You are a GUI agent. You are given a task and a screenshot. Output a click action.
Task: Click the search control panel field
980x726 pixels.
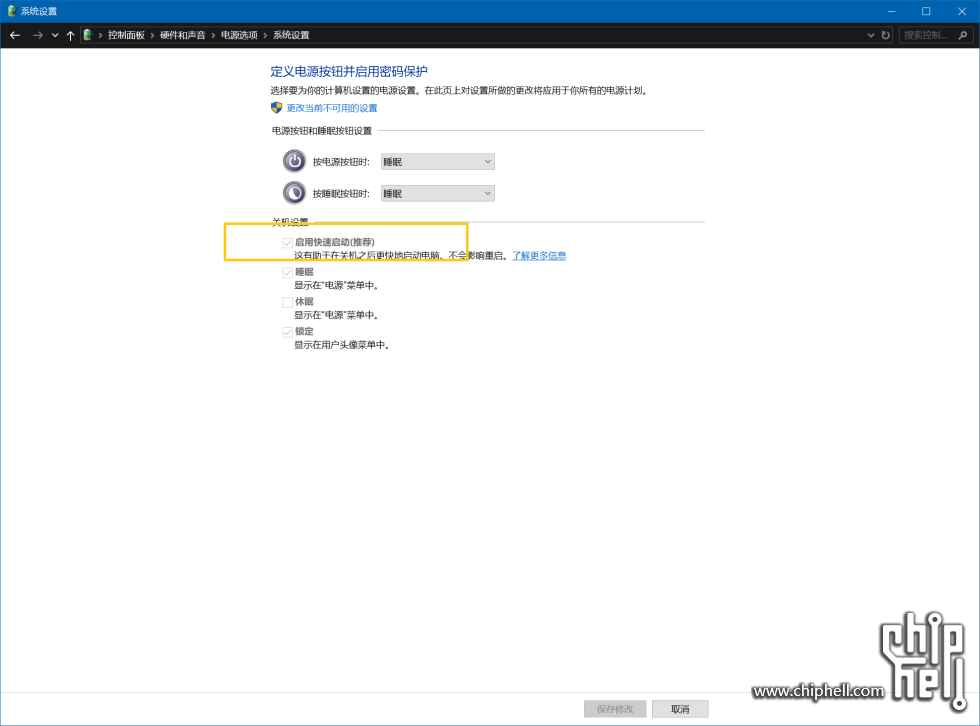click(936, 35)
